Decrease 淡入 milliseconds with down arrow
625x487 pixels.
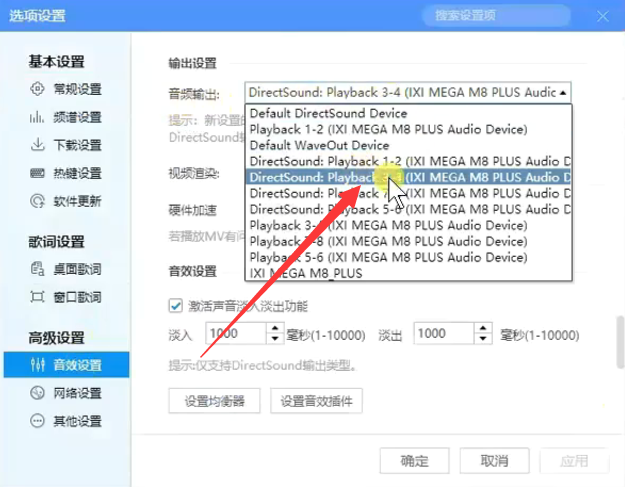tap(275, 339)
